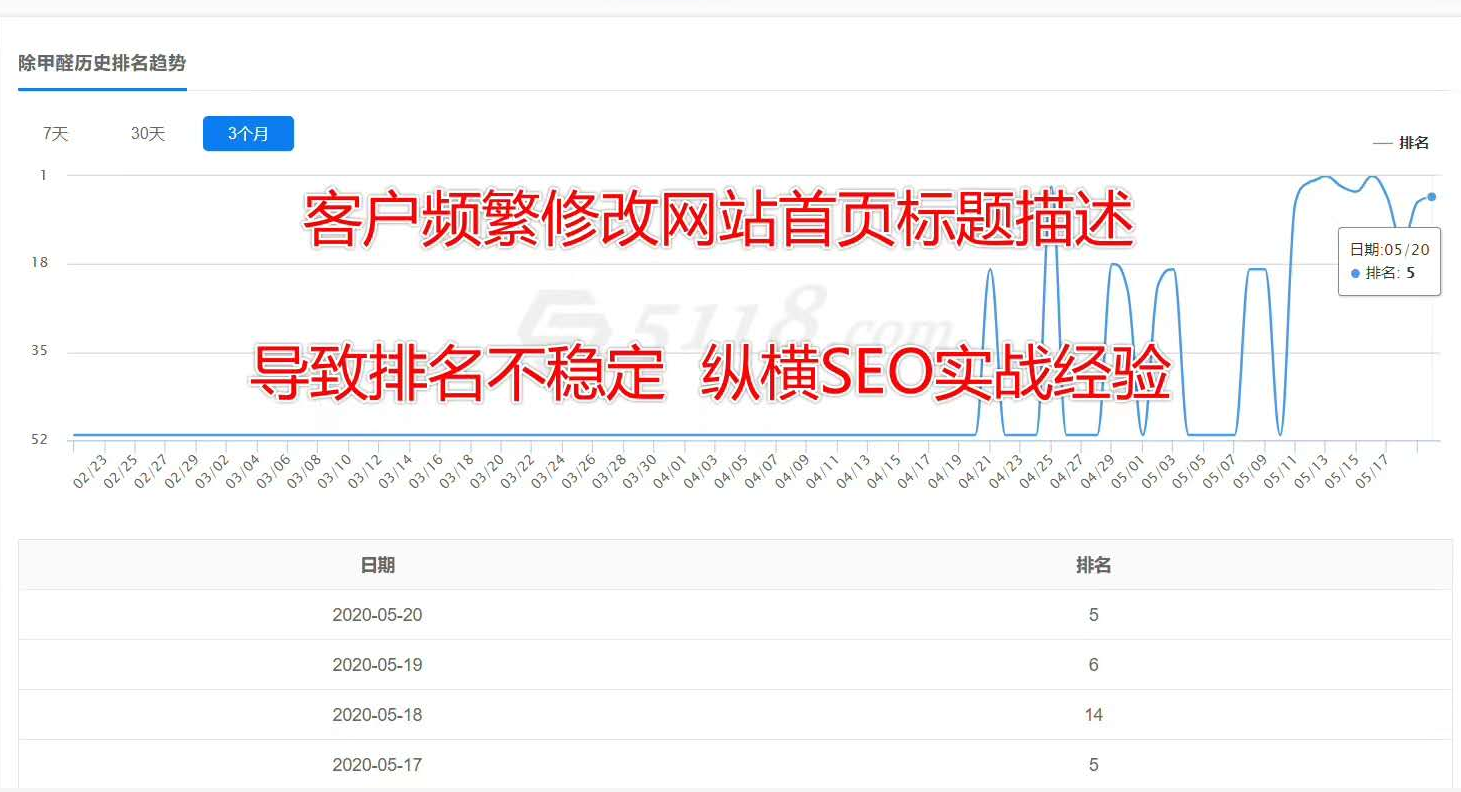
Task: Click the 52 y-axis rank label
Action: (x=39, y=439)
